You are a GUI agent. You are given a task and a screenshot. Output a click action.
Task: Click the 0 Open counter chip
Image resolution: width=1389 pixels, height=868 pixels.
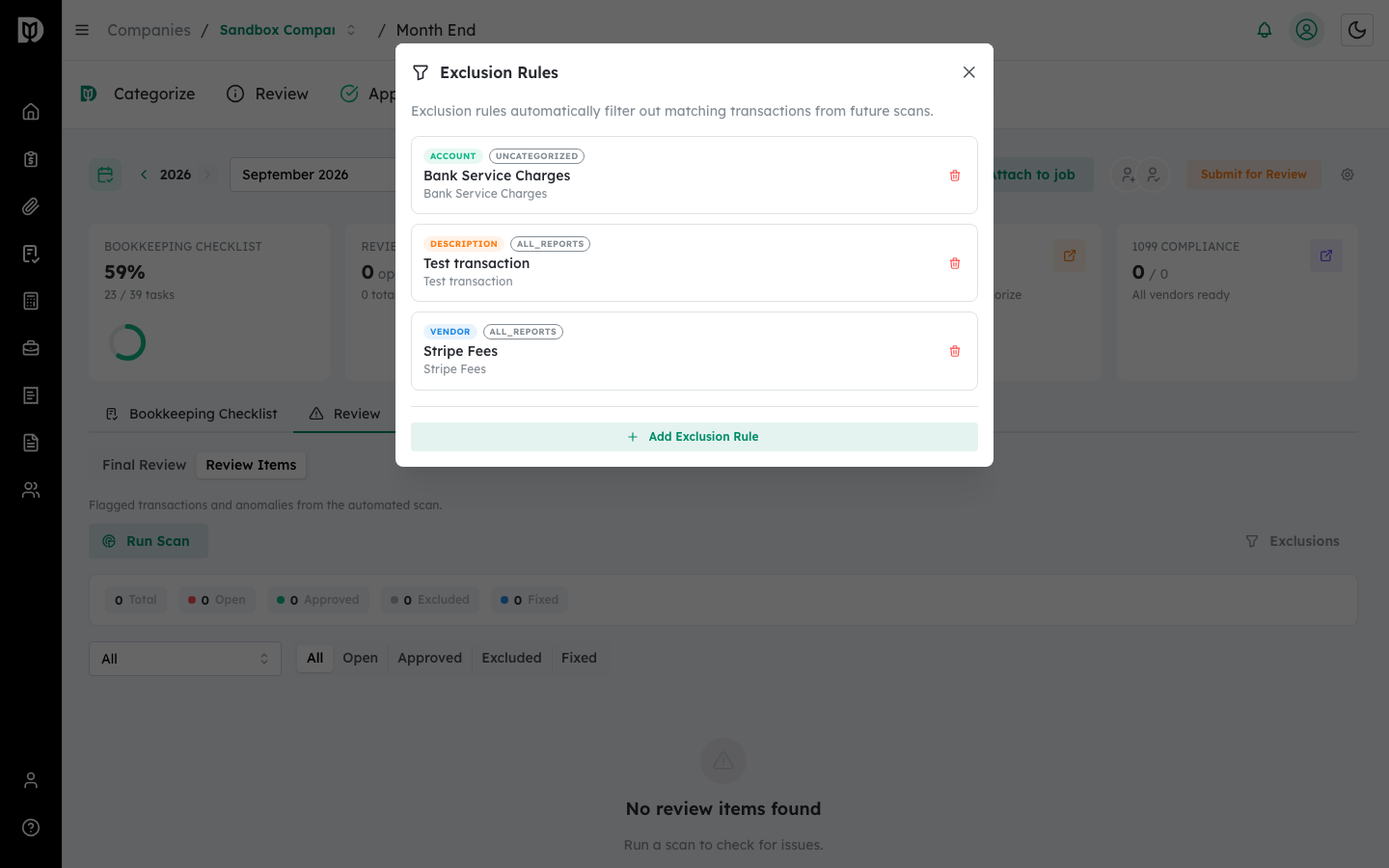216,600
